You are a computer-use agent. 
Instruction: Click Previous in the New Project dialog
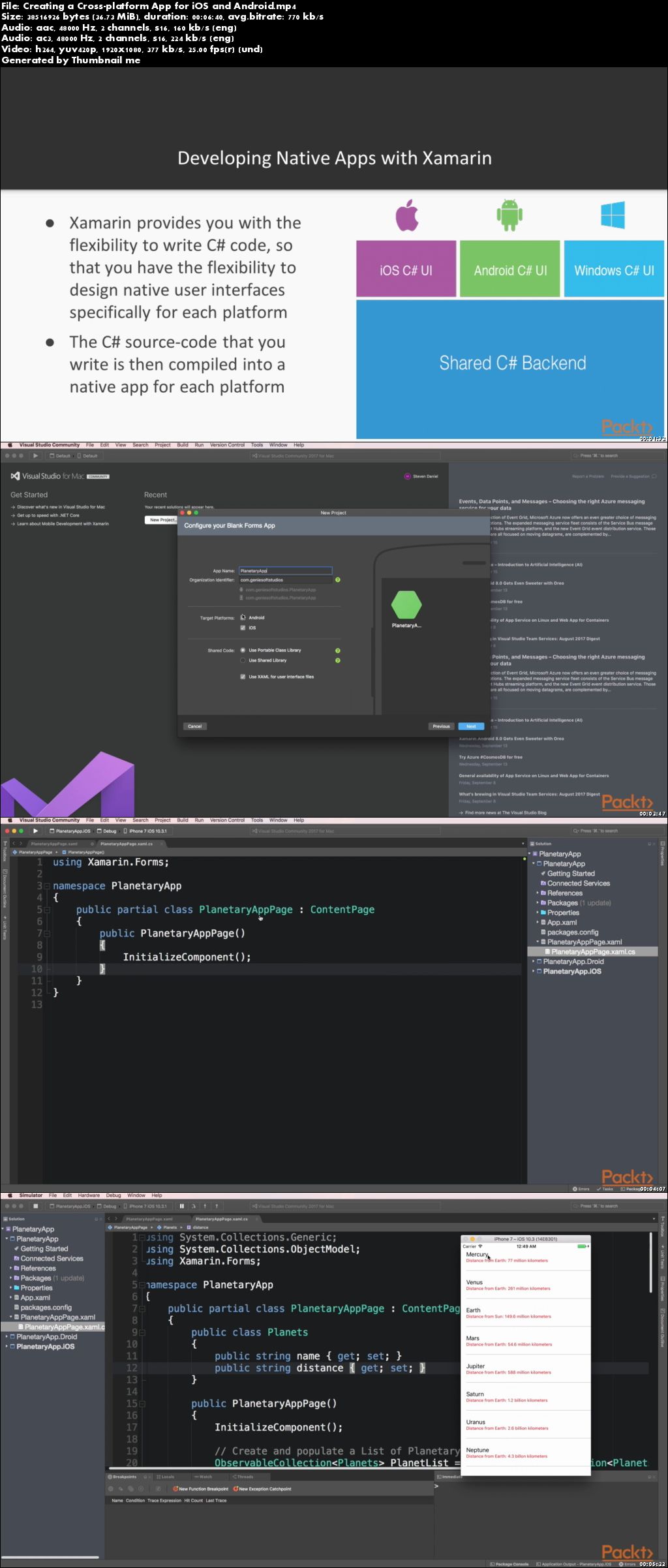tap(441, 726)
